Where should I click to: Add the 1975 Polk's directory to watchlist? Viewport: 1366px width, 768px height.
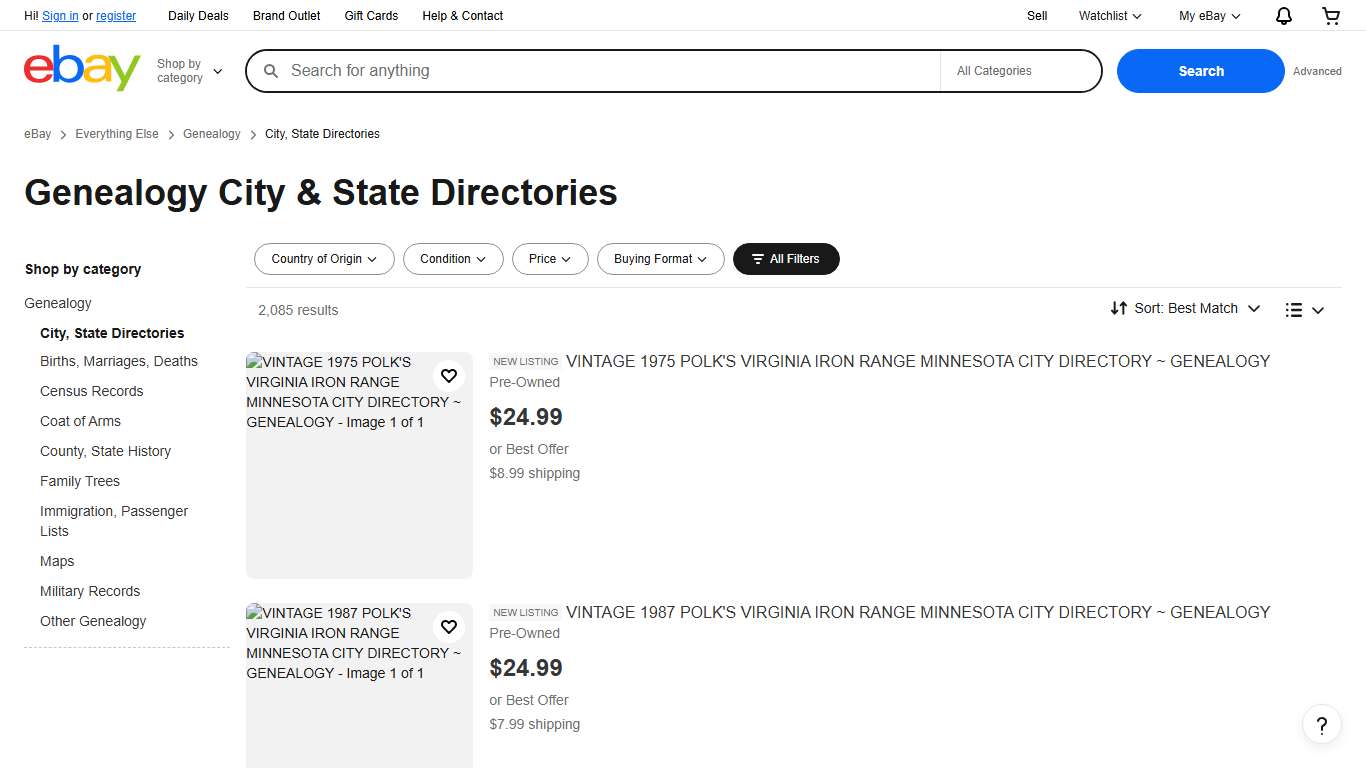[x=449, y=376]
